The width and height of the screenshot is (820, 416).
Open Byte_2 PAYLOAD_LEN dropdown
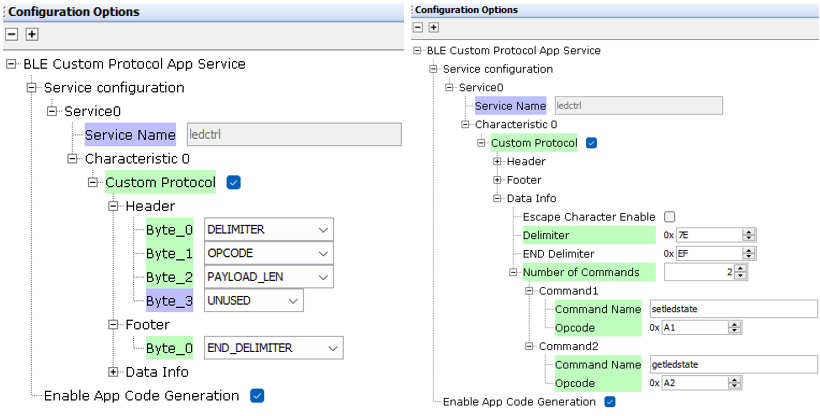268,277
